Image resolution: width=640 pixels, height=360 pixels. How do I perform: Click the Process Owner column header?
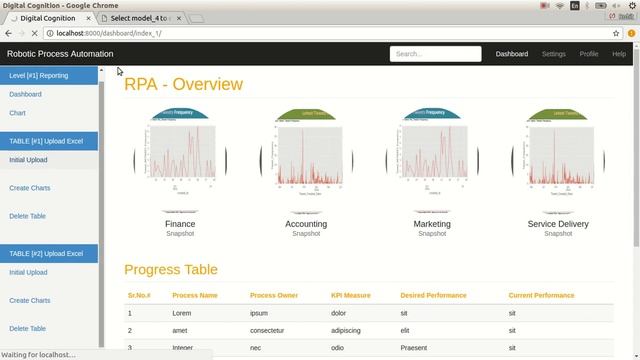coord(274,296)
